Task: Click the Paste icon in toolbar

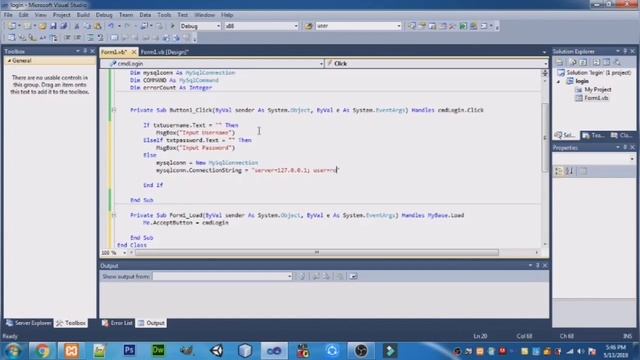Action: pyautogui.click(x=98, y=26)
